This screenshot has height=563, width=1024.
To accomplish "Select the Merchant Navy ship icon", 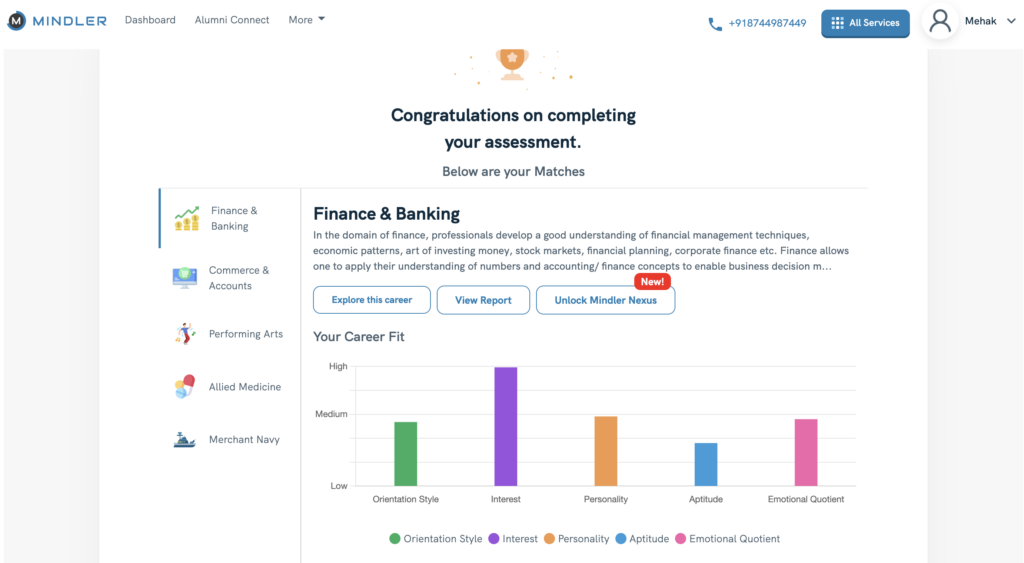I will tap(185, 440).
